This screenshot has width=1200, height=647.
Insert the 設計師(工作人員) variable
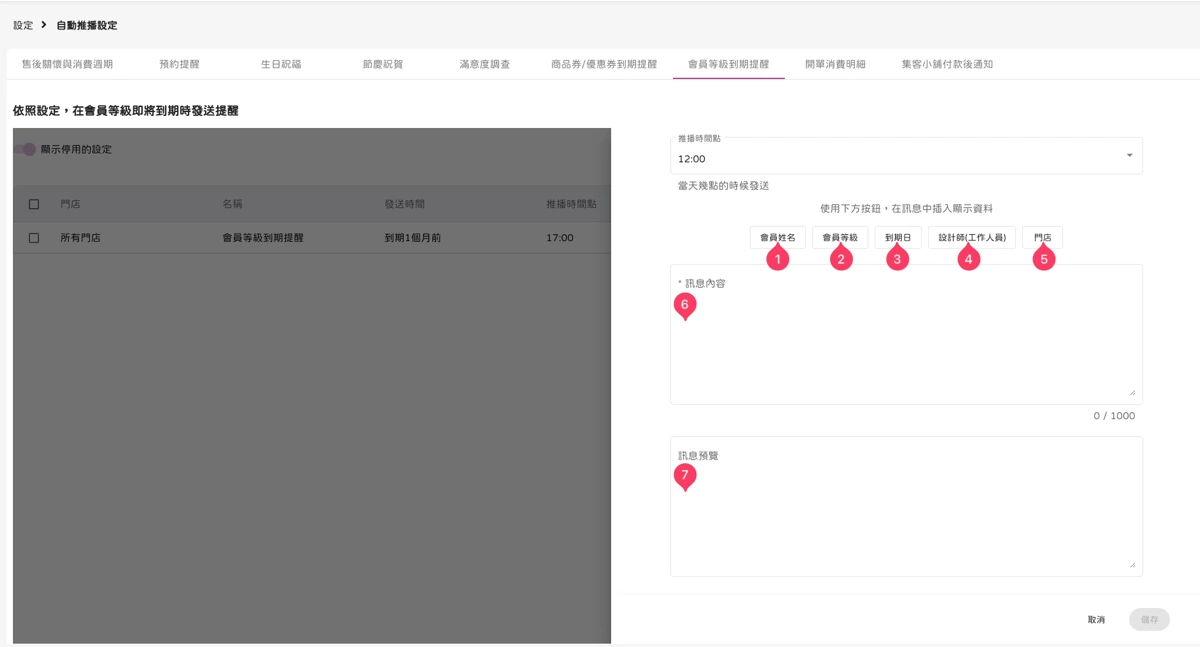click(x=972, y=237)
